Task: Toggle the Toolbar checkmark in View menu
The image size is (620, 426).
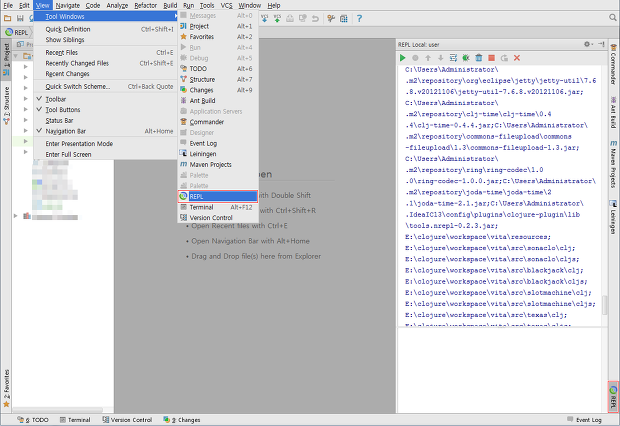Action: [105, 99]
